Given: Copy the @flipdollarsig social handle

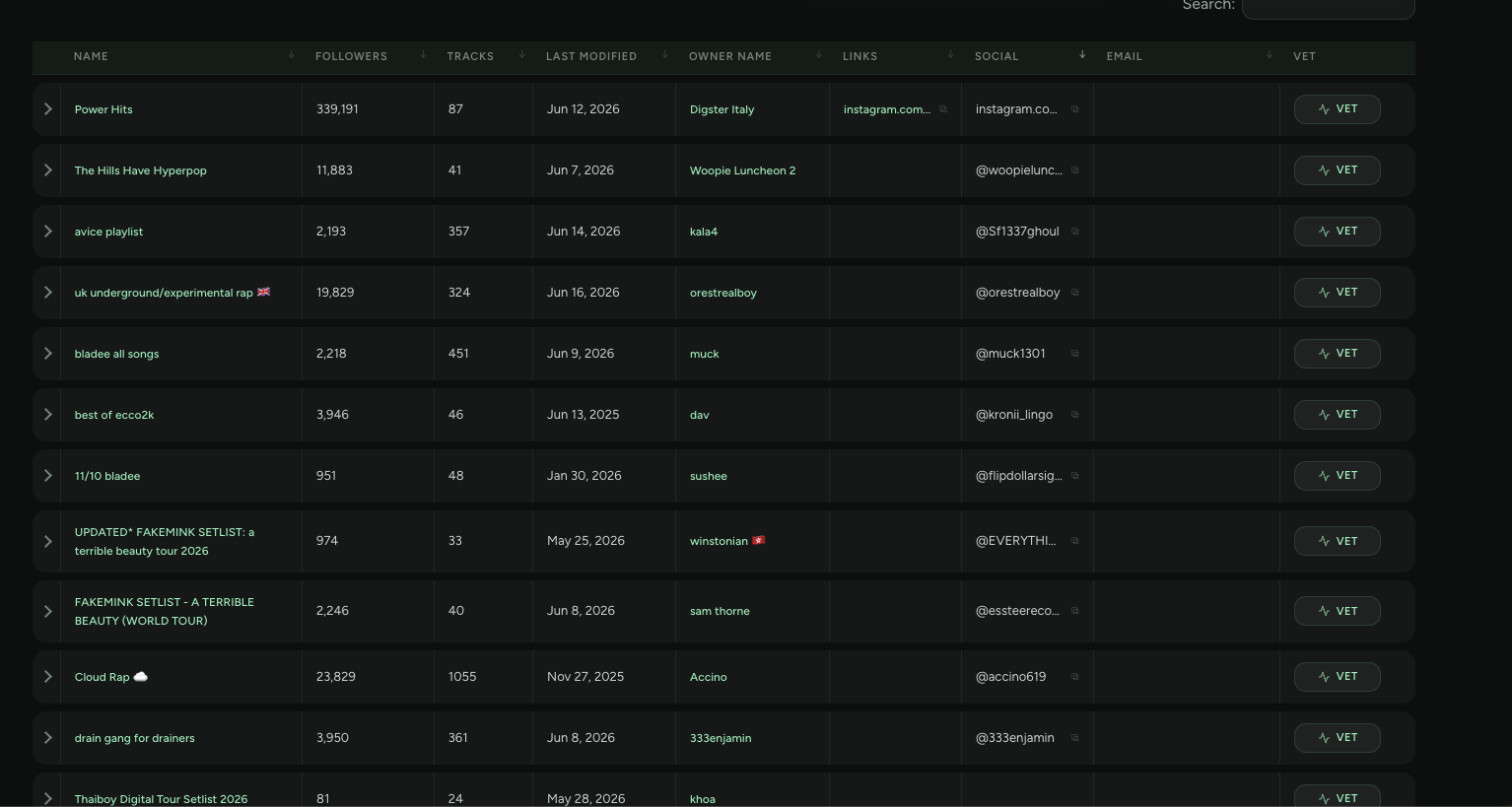Looking at the screenshot, I should 1075,476.
